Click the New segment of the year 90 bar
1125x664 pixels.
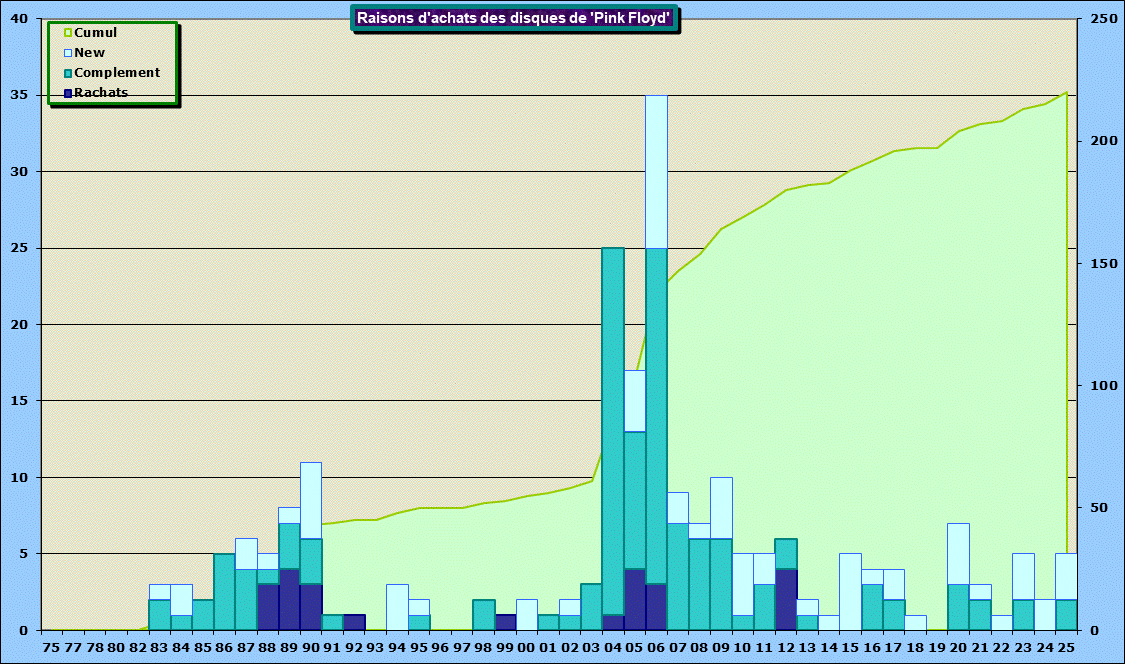pos(311,500)
